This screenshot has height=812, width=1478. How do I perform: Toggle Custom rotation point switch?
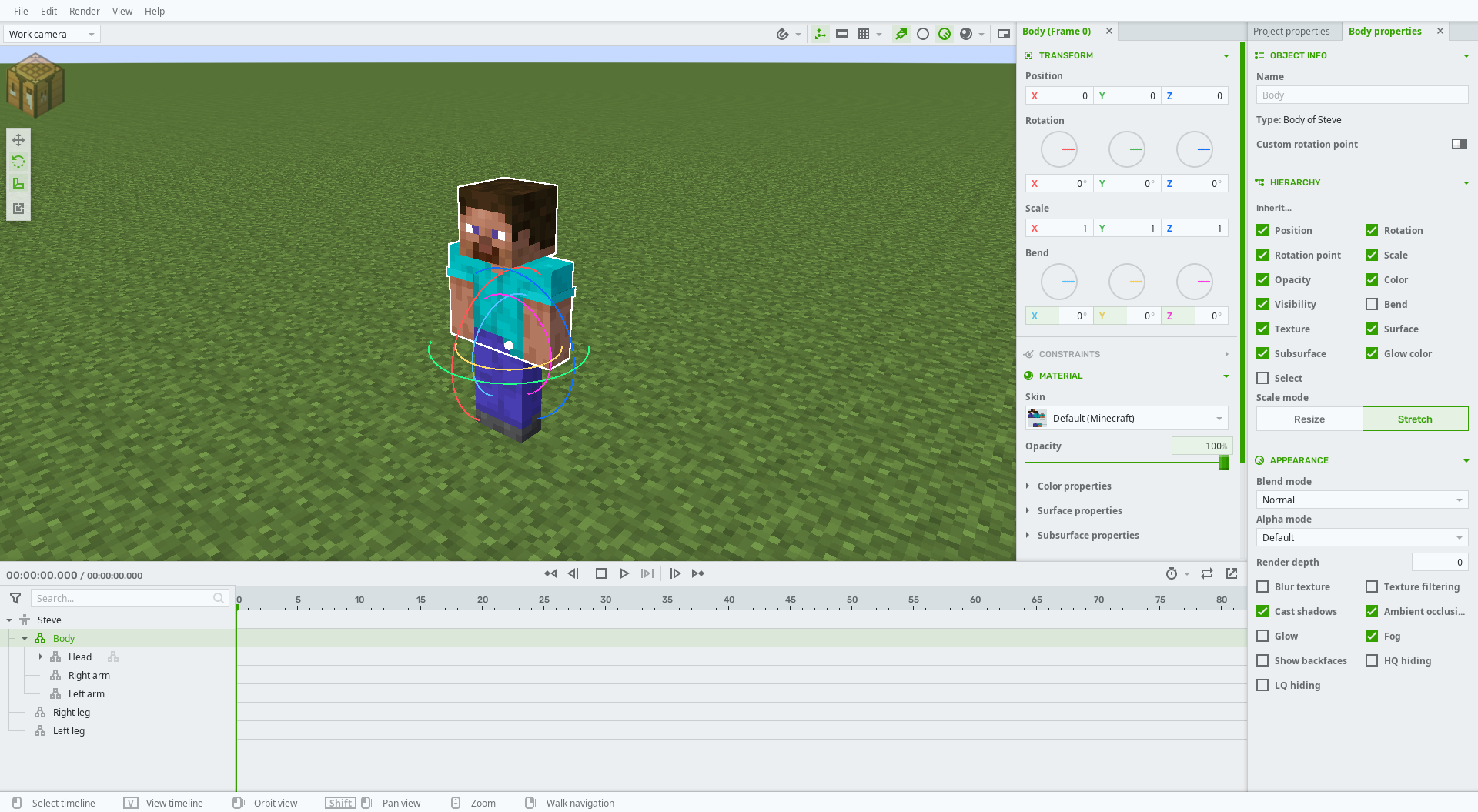[x=1460, y=144]
